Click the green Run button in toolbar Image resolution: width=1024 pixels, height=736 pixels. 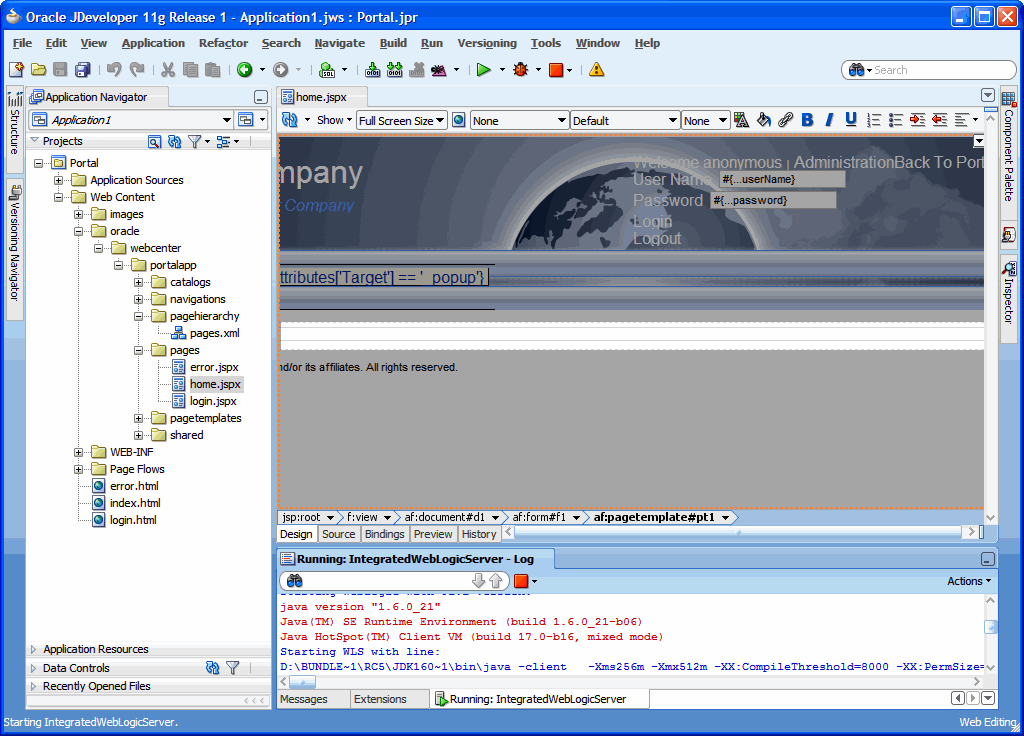[x=483, y=70]
